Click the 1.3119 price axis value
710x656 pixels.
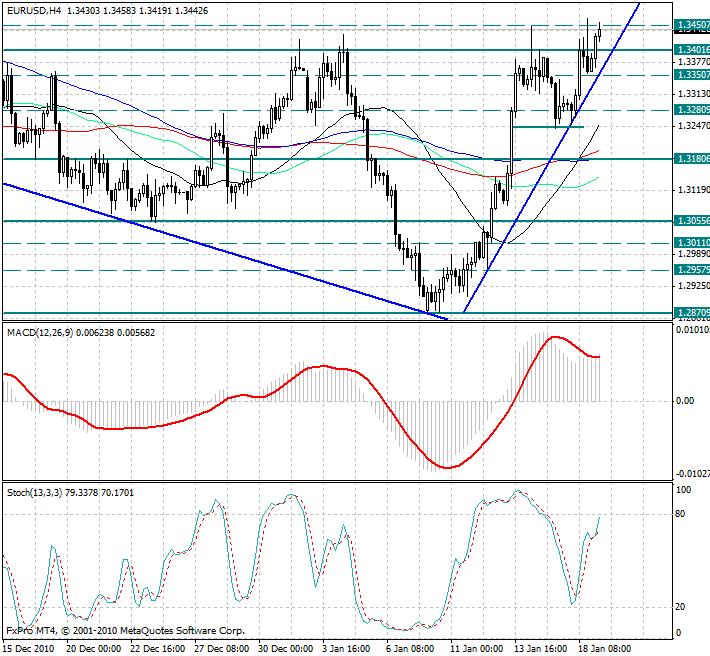click(693, 190)
